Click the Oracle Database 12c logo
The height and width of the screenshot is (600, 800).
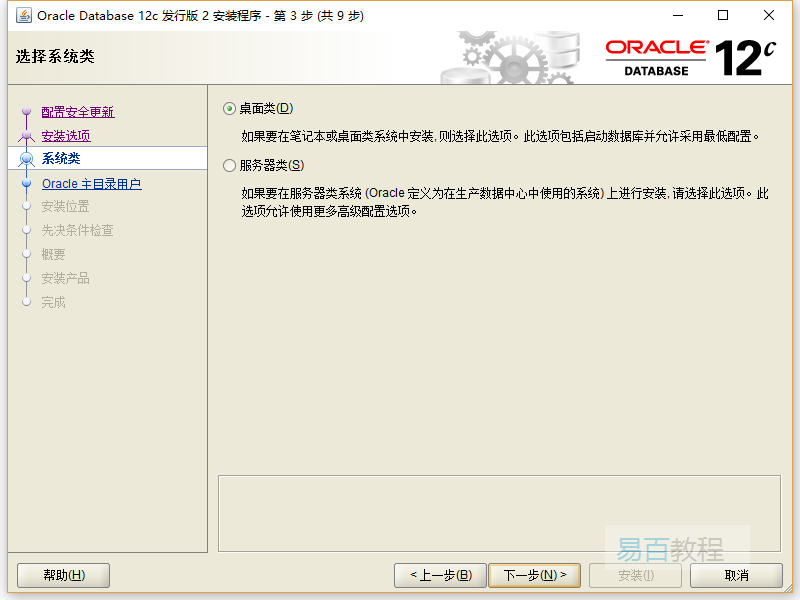click(x=690, y=58)
